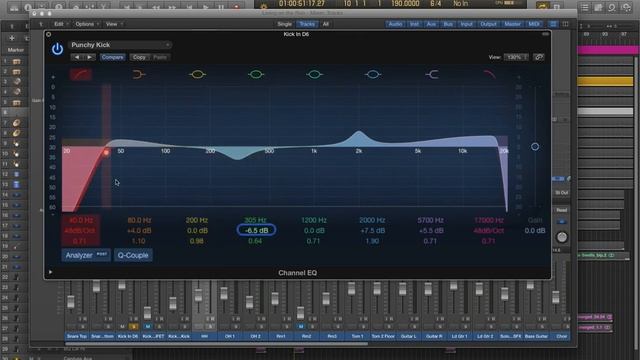This screenshot has height=360, width=640.
Task: Switch mixer to Single mode
Action: coord(284,24)
